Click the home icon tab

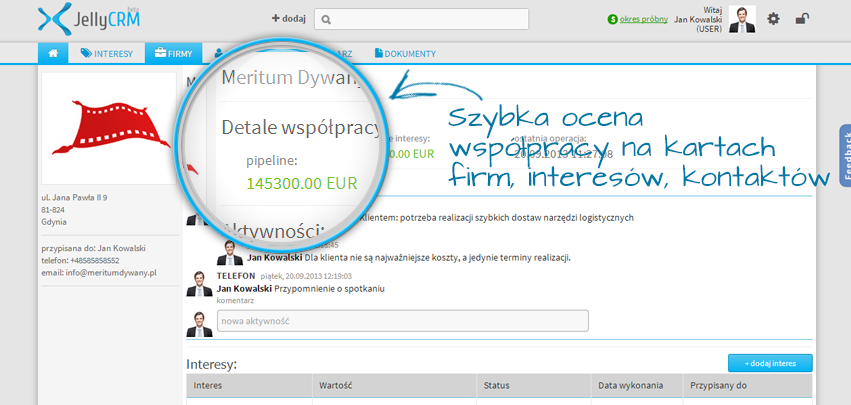point(52,53)
